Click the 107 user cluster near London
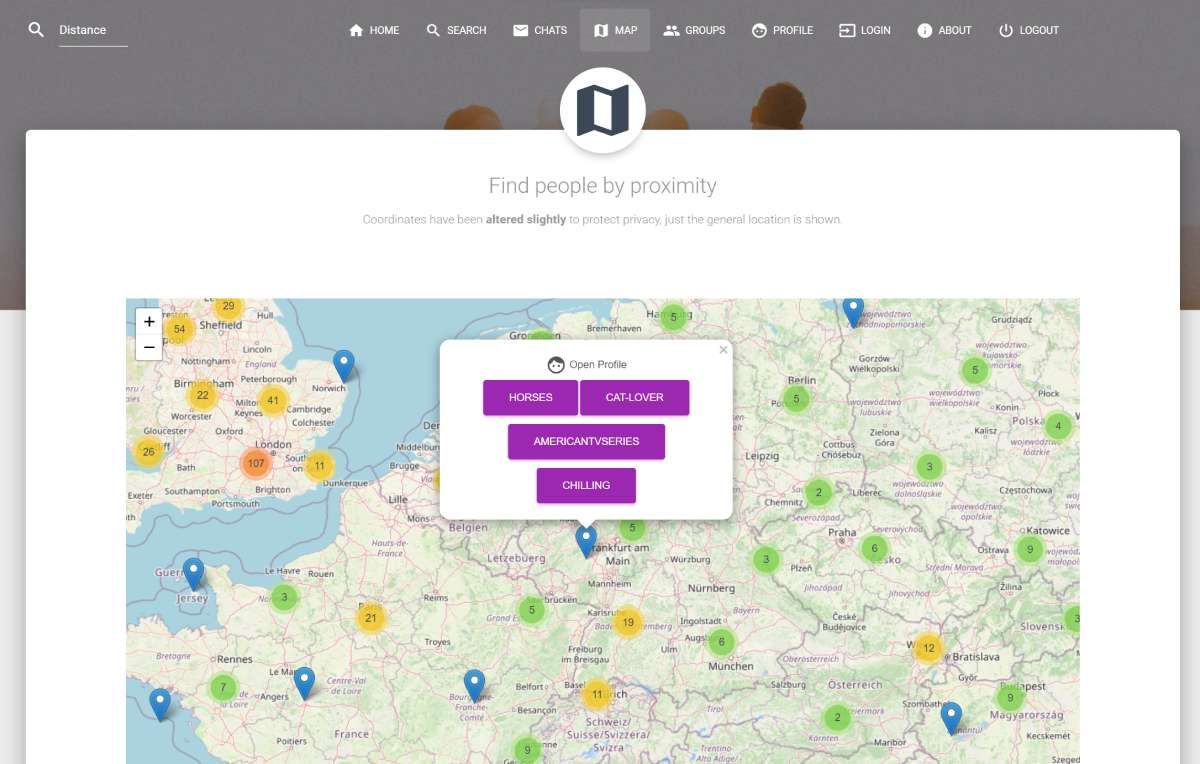Image resolution: width=1200 pixels, height=764 pixels. (256, 463)
